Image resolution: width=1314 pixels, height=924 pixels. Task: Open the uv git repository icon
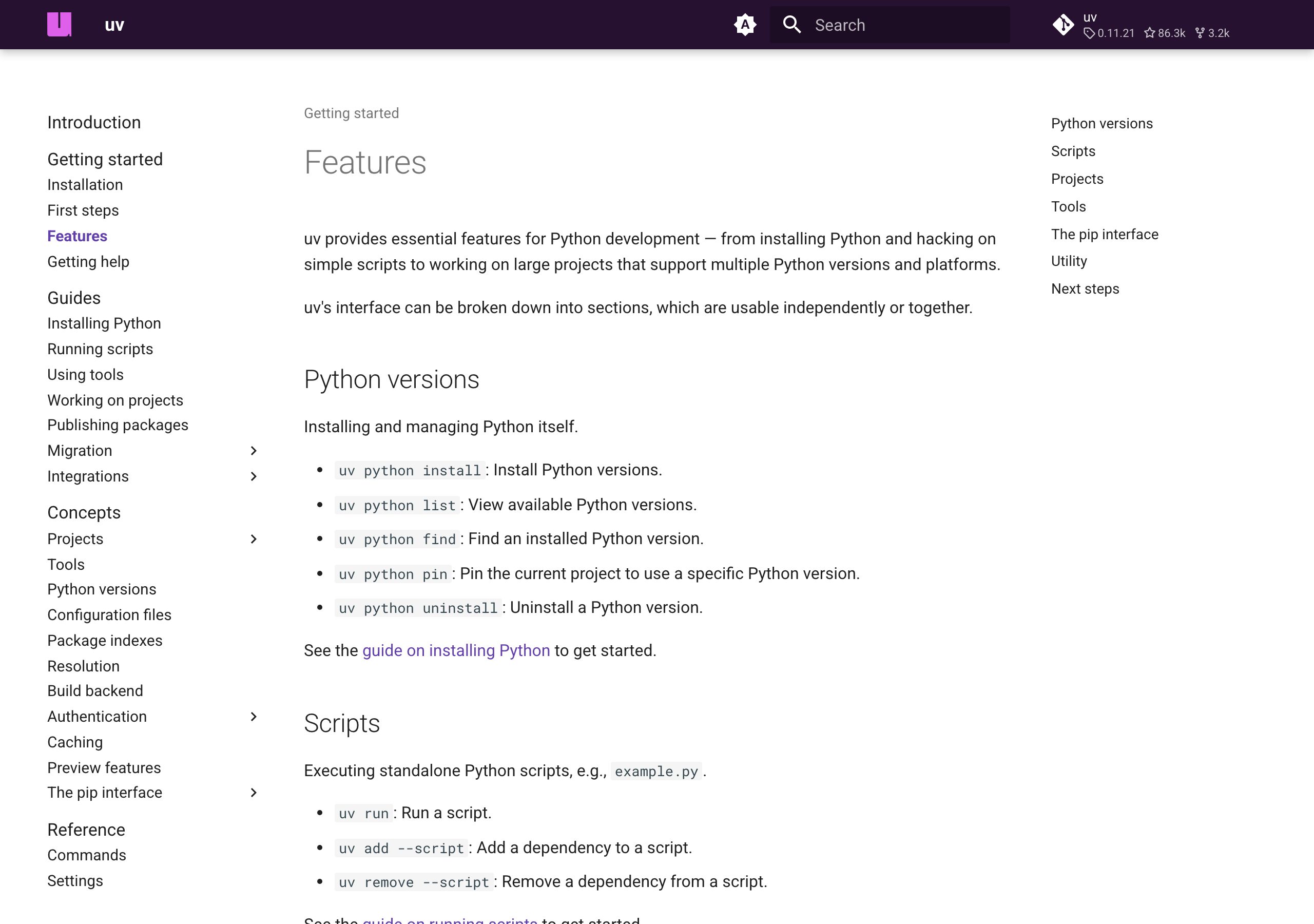tap(1064, 25)
